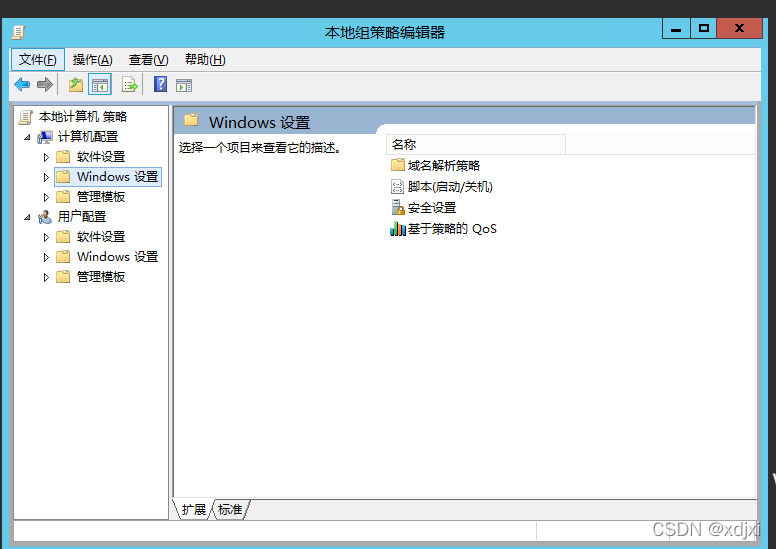The width and height of the screenshot is (776, 549).
Task: Expand 软件设置 under 计算机配置
Action: coord(46,157)
